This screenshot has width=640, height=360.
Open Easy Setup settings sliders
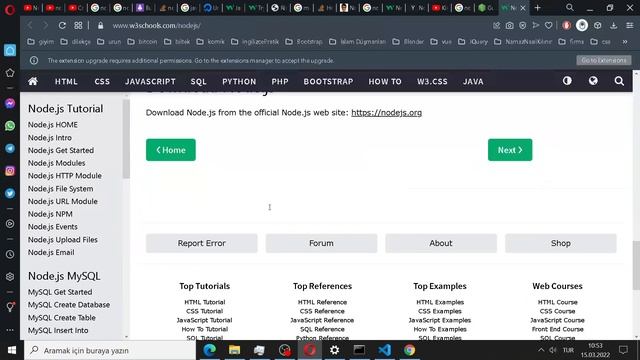pyautogui.click(x=630, y=25)
